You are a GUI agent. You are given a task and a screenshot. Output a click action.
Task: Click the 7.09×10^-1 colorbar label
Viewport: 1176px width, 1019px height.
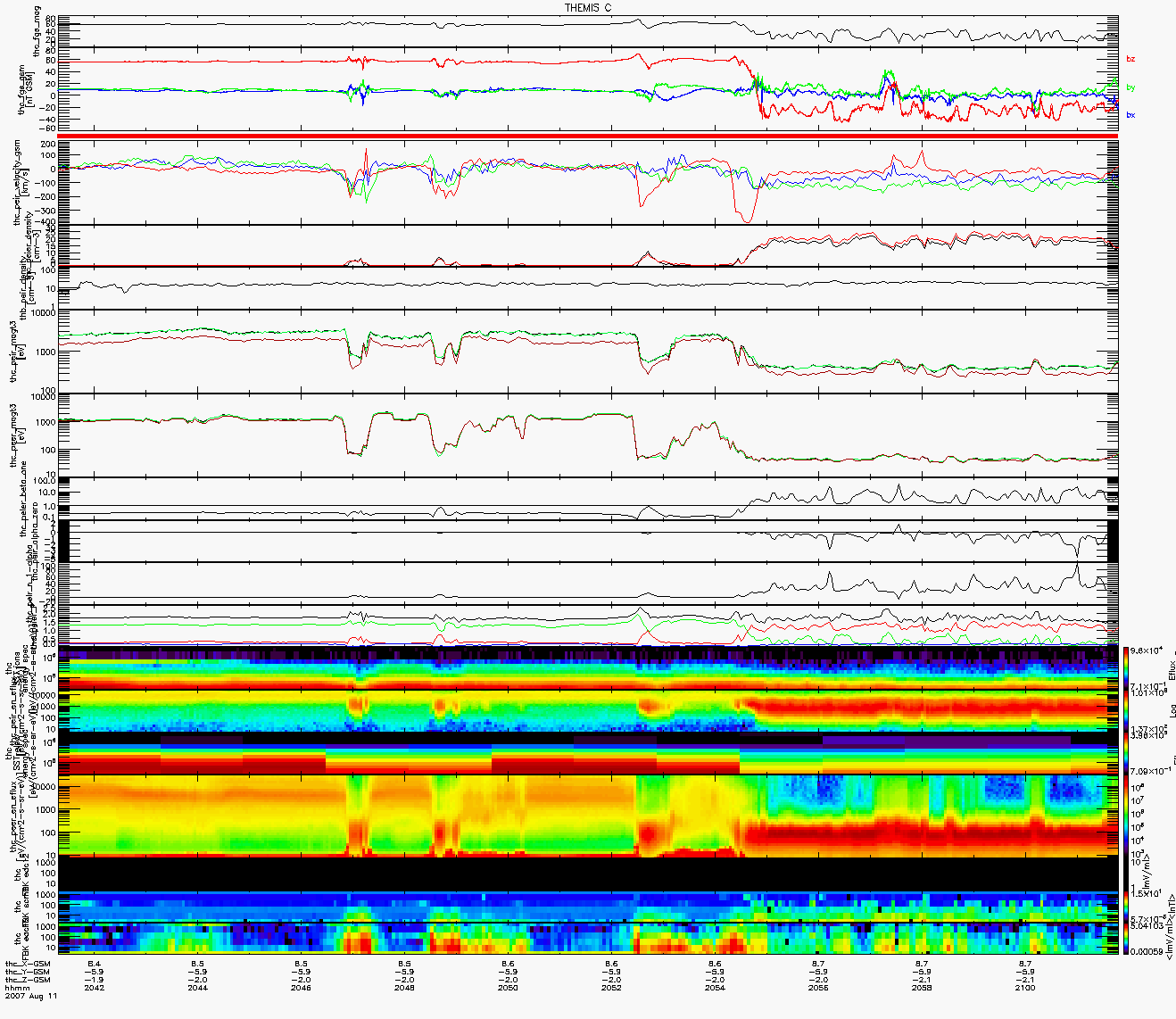point(1150,770)
